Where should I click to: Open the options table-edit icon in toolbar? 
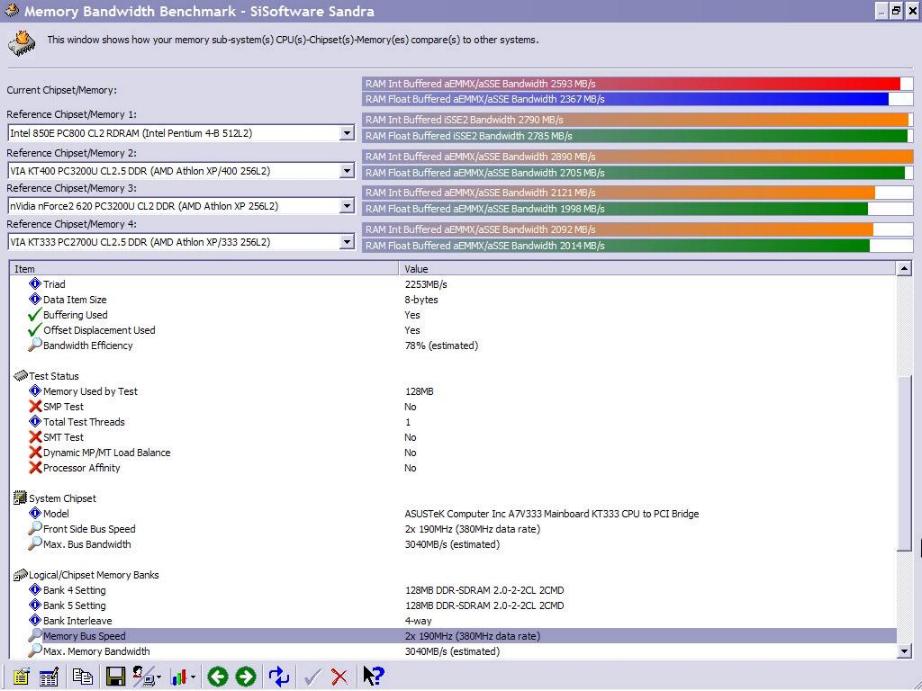pos(49,677)
